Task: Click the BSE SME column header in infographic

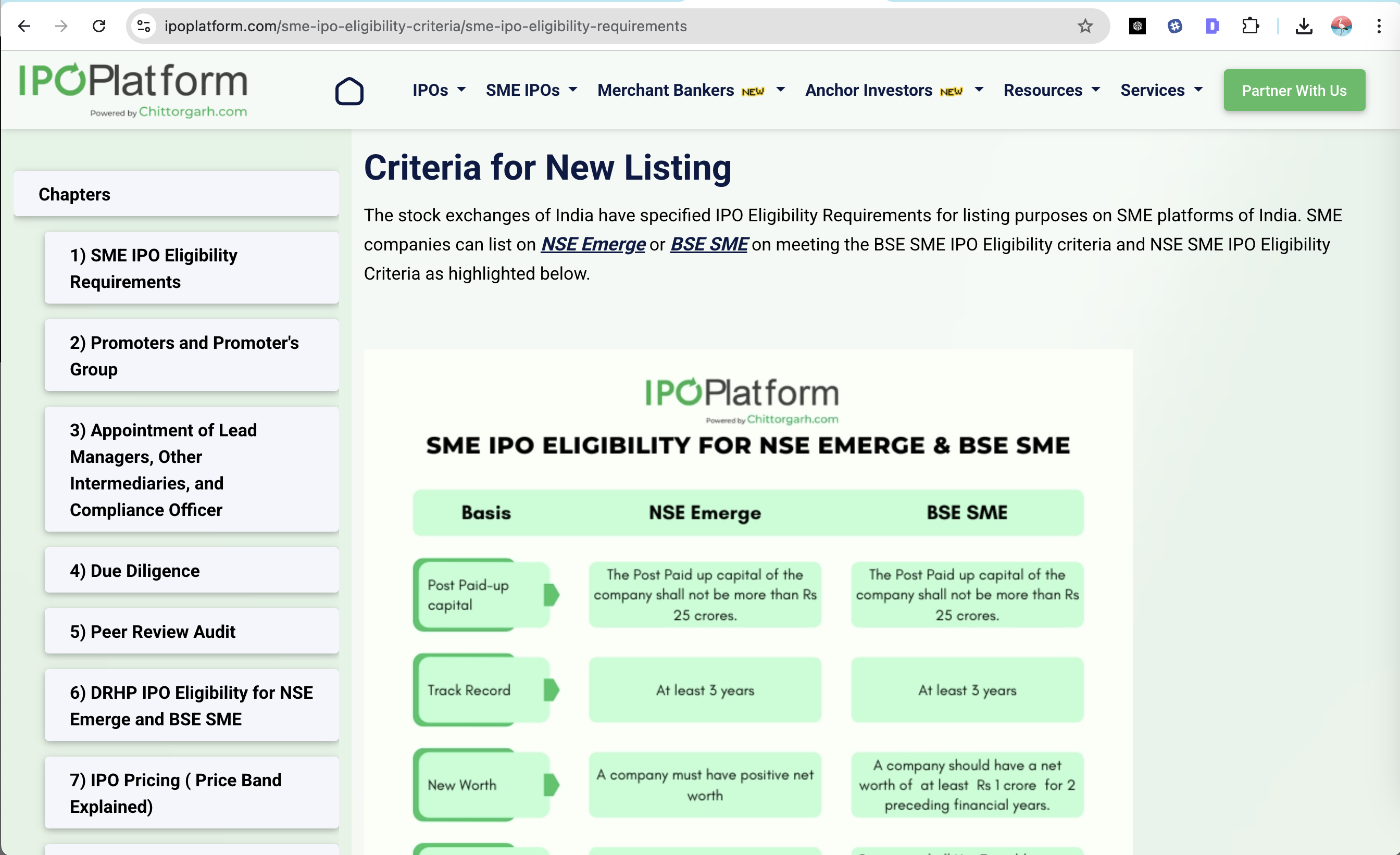Action: pos(967,512)
